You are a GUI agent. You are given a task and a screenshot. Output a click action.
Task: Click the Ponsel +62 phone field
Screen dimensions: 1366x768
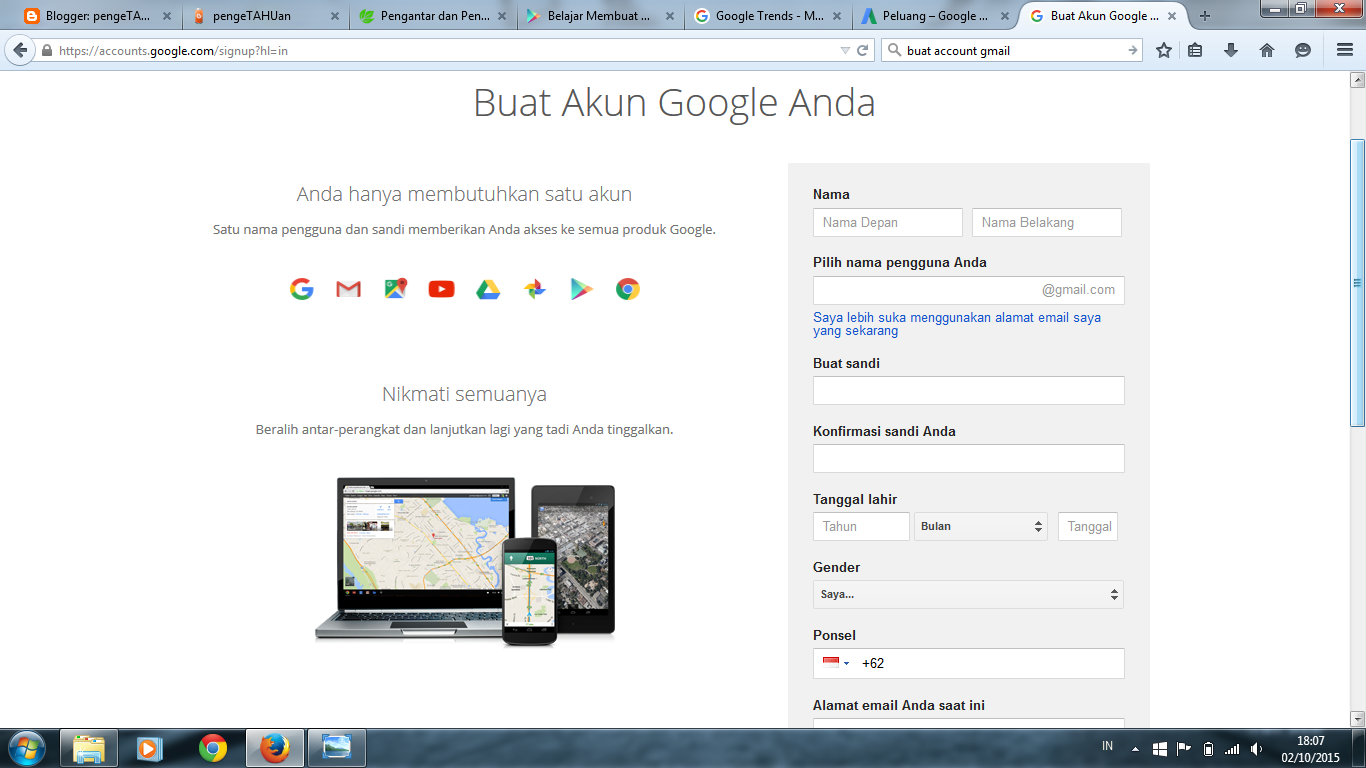[x=968, y=663]
